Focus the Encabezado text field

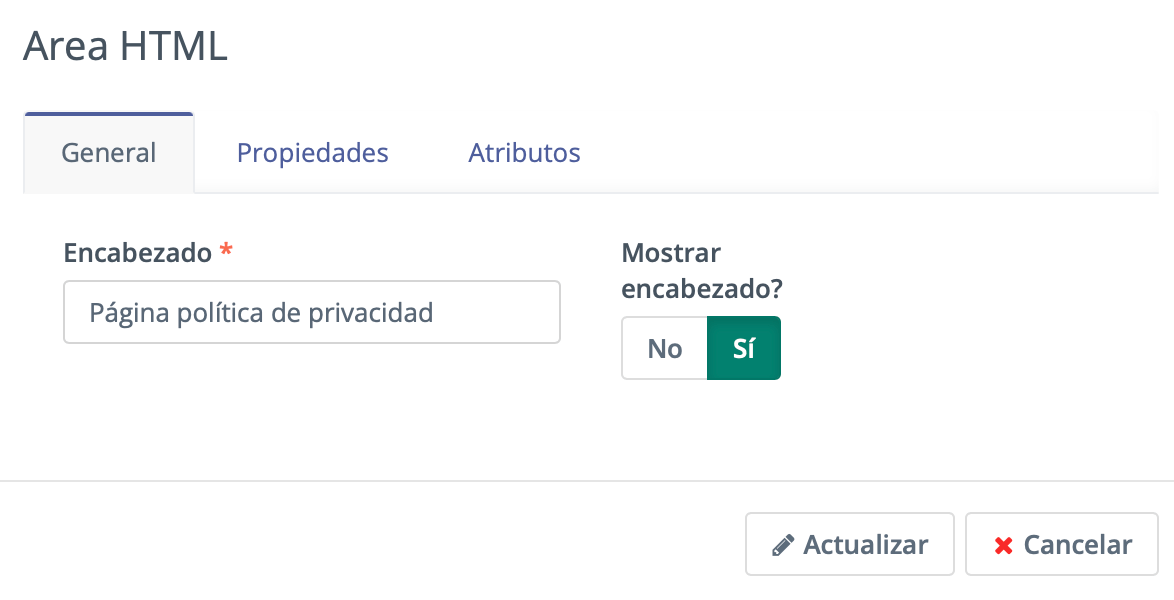point(311,312)
